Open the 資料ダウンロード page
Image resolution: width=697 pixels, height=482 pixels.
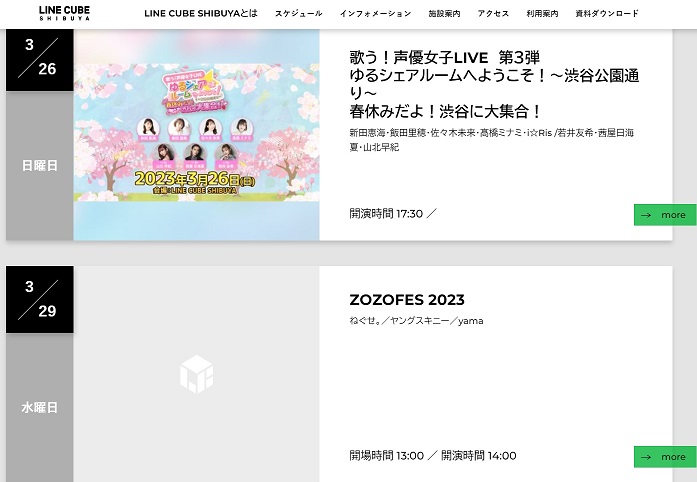pyautogui.click(x=607, y=14)
